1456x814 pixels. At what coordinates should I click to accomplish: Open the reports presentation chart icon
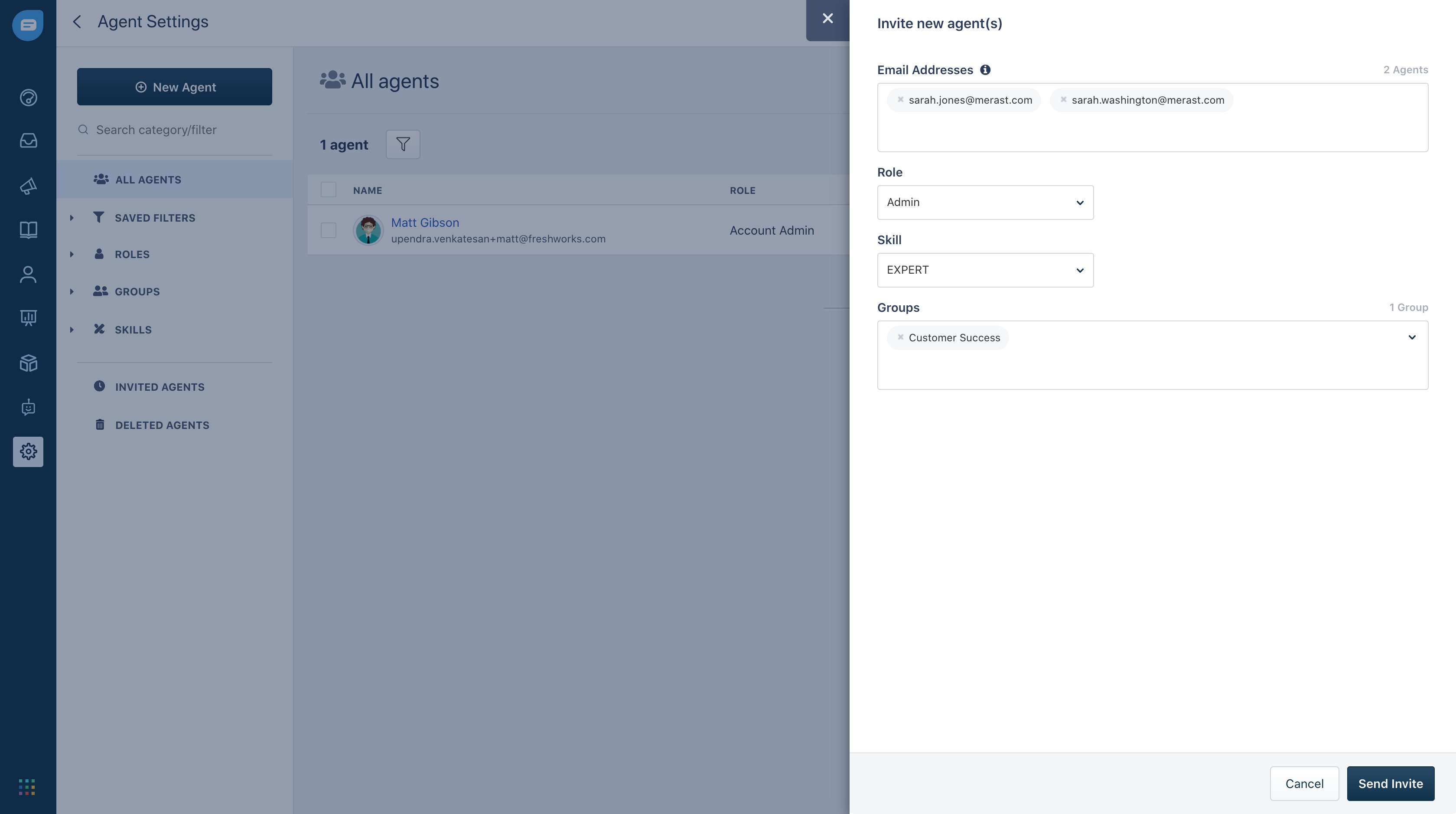28,317
